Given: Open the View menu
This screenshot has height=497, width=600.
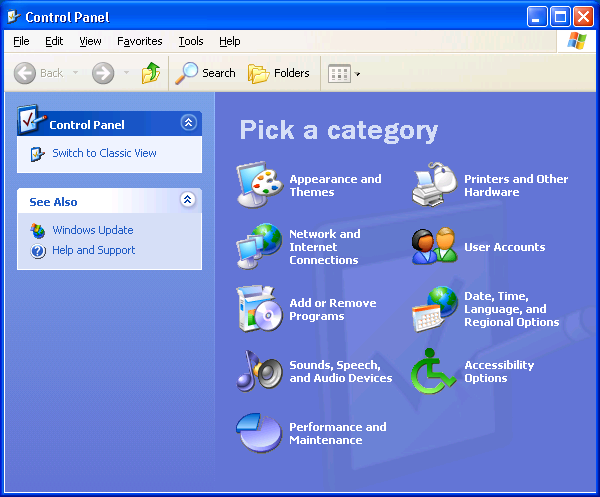Looking at the screenshot, I should (90, 41).
